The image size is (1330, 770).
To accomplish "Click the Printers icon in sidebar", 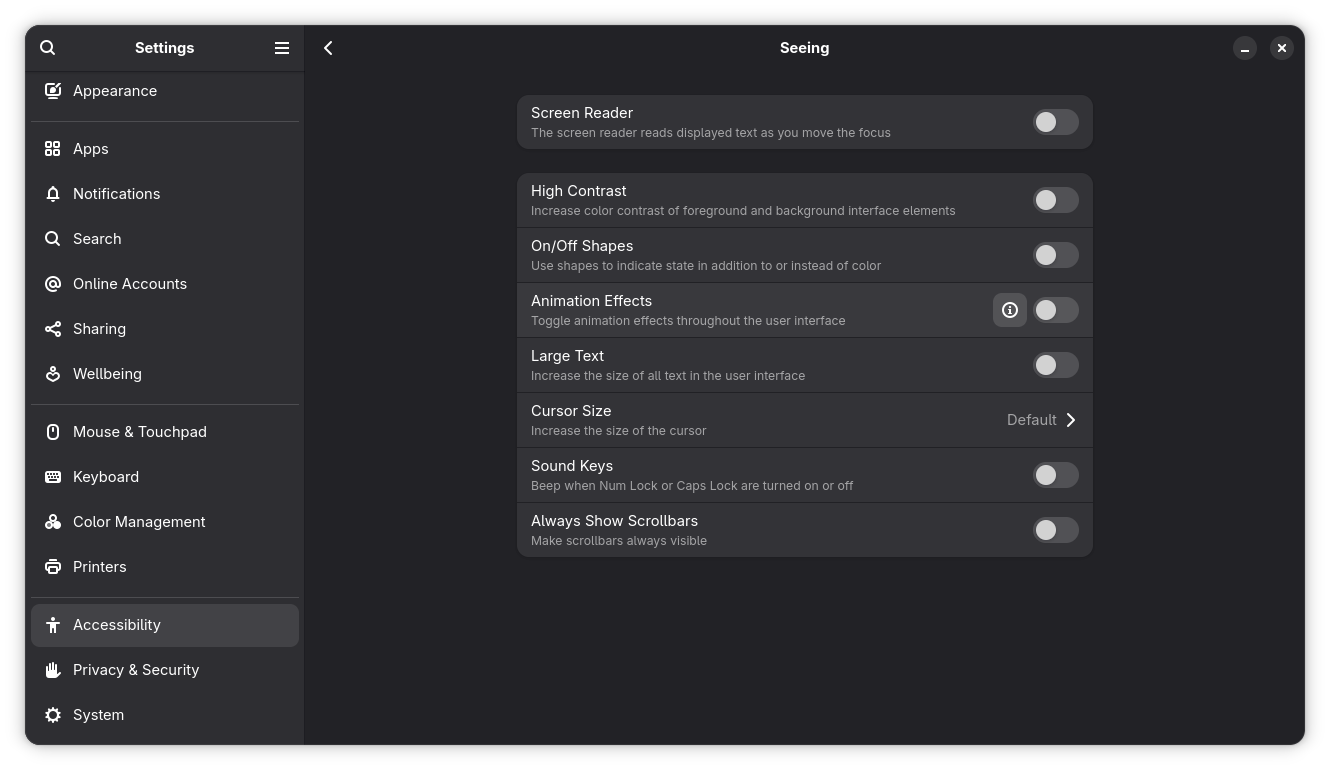I will coord(53,567).
